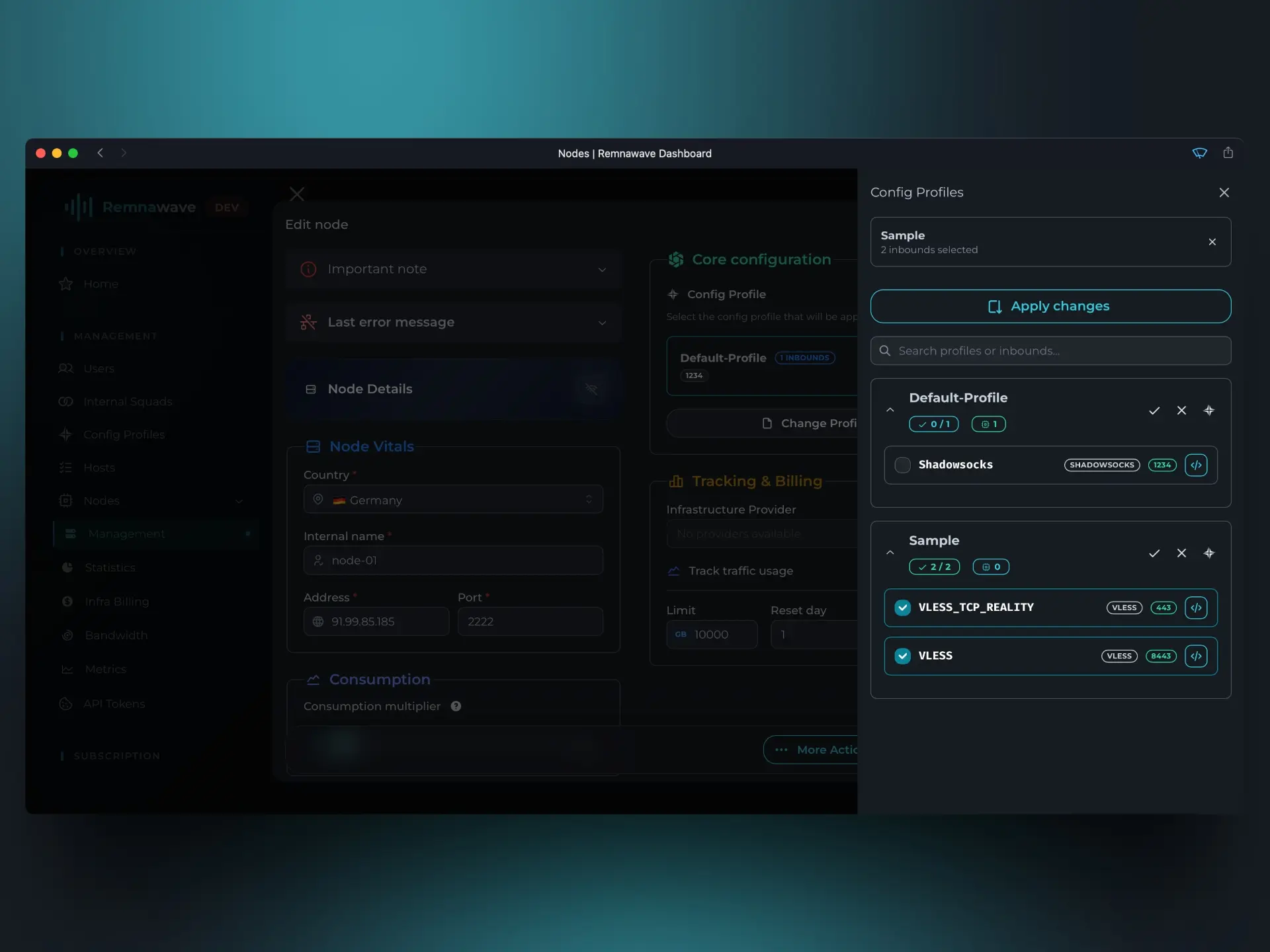Image resolution: width=1270 pixels, height=952 pixels.
Task: Select Config Profiles in the sidebar
Action: (x=124, y=434)
